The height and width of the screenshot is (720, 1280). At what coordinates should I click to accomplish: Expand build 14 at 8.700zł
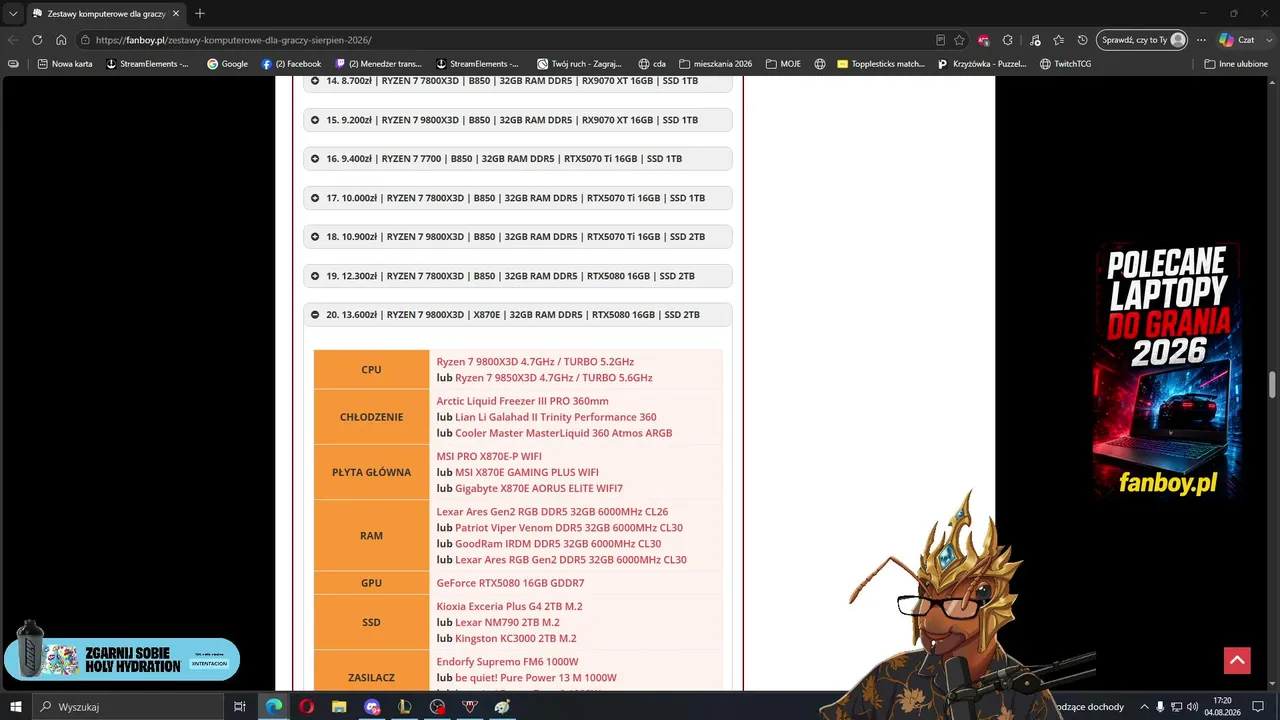coord(518,81)
